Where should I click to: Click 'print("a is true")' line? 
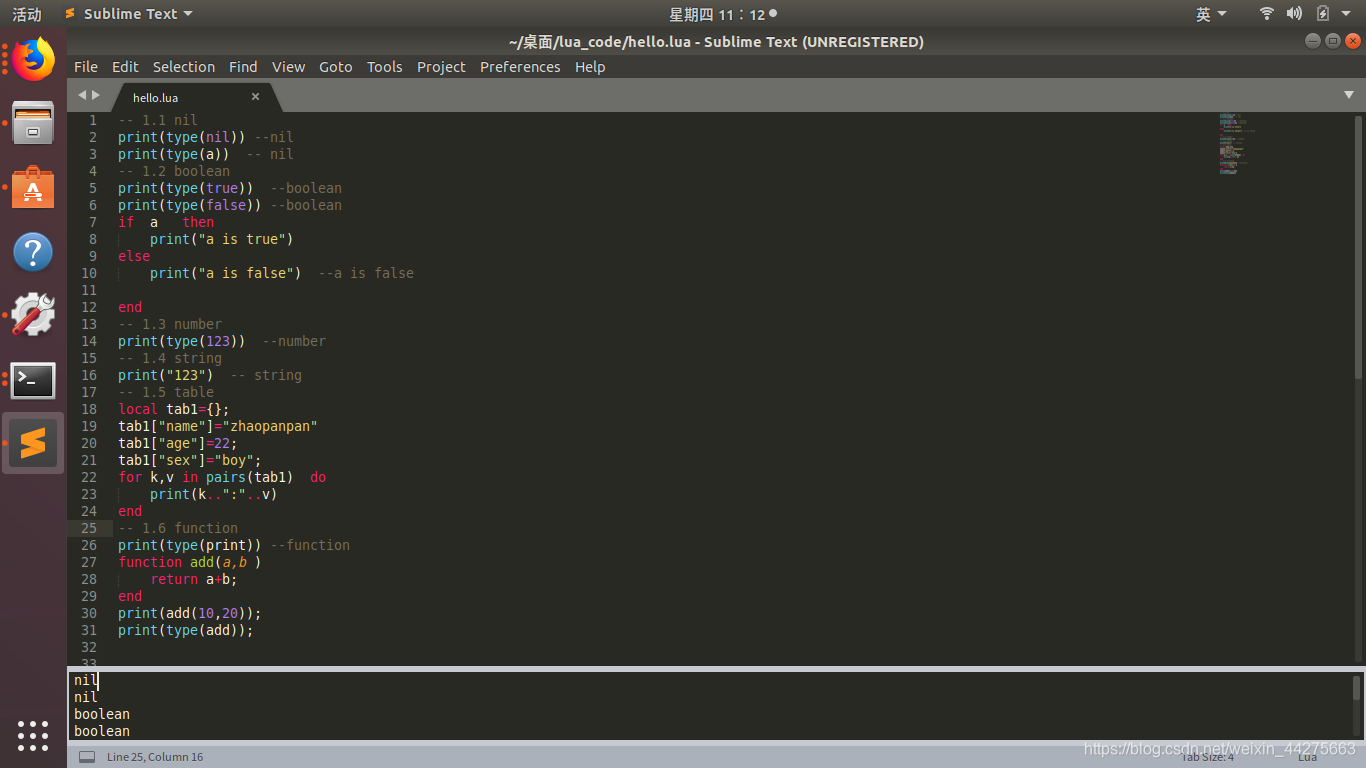[x=222, y=239]
